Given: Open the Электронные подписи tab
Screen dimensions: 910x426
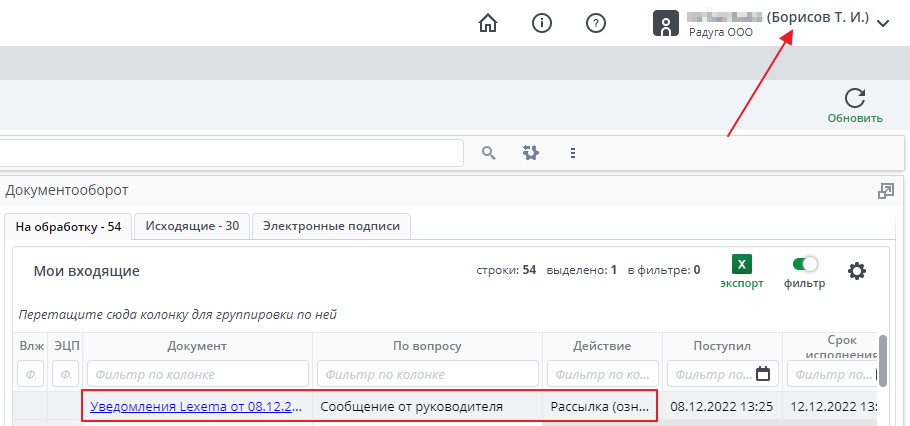Looking at the screenshot, I should tap(331, 226).
